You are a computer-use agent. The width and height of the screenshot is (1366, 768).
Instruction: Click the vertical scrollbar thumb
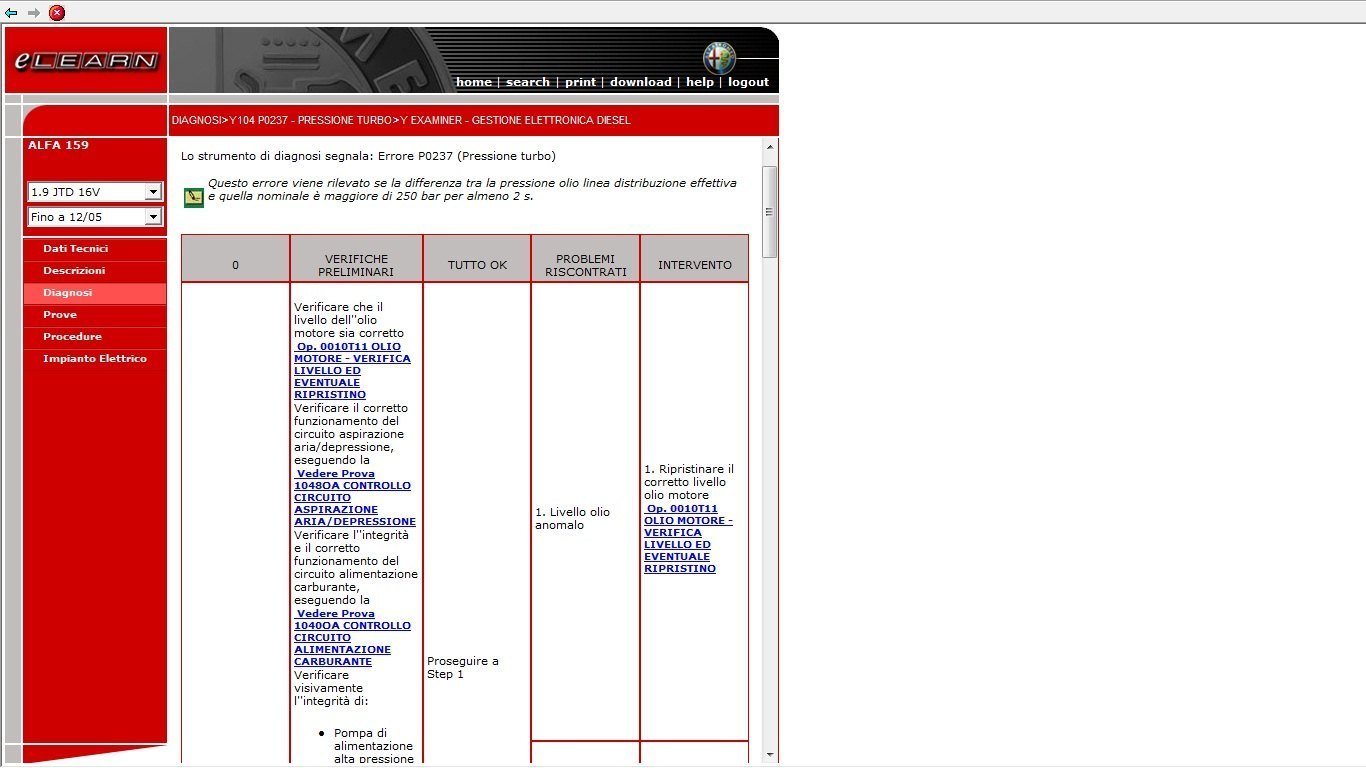point(769,212)
